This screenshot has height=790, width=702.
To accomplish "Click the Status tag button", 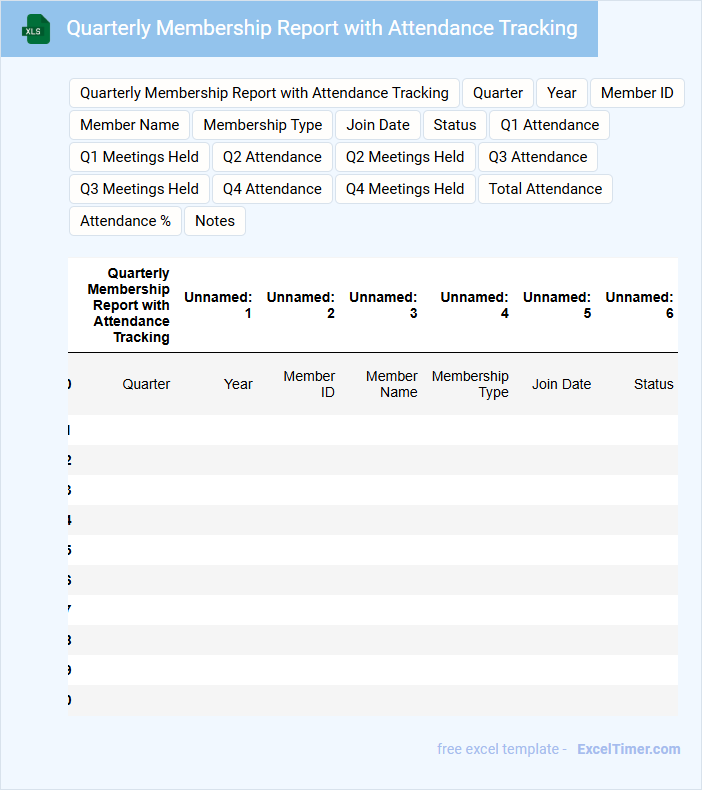I will [x=455, y=125].
